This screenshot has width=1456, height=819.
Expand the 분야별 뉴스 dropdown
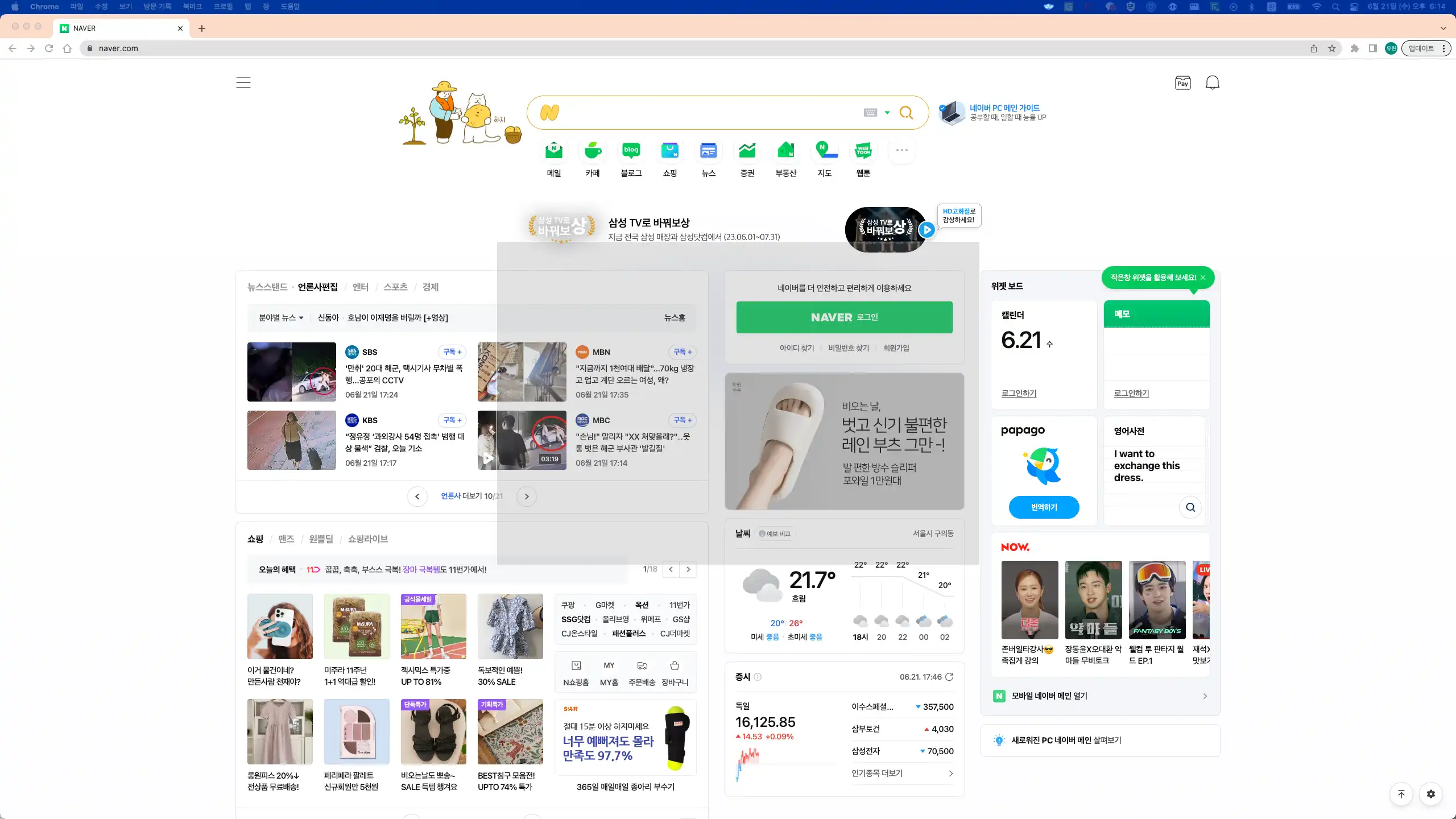tap(281, 318)
